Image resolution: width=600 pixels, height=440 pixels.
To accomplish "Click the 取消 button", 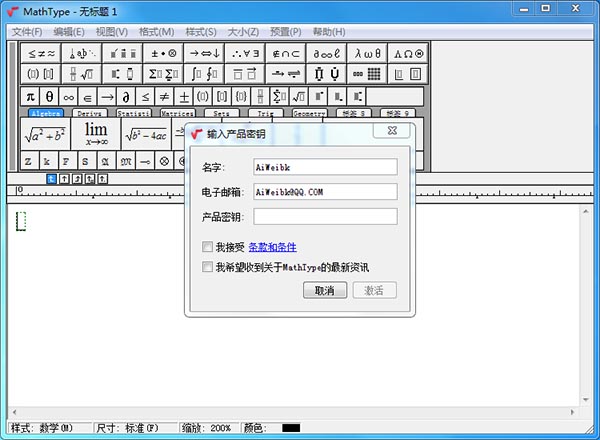I will (325, 290).
